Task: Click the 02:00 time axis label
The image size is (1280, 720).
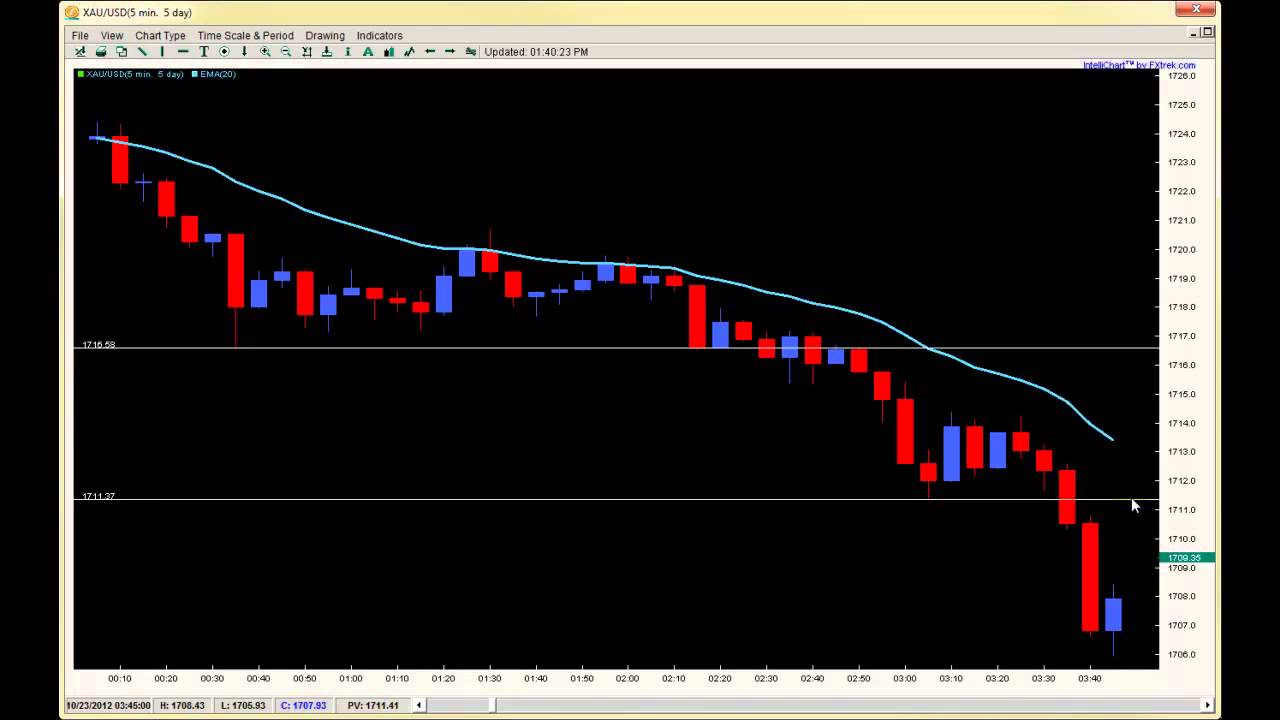Action: pos(627,678)
